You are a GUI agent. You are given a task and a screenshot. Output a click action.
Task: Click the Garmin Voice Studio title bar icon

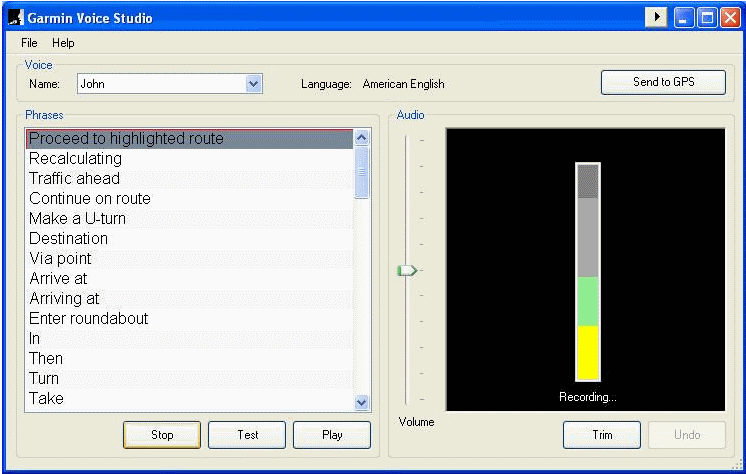click(15, 18)
